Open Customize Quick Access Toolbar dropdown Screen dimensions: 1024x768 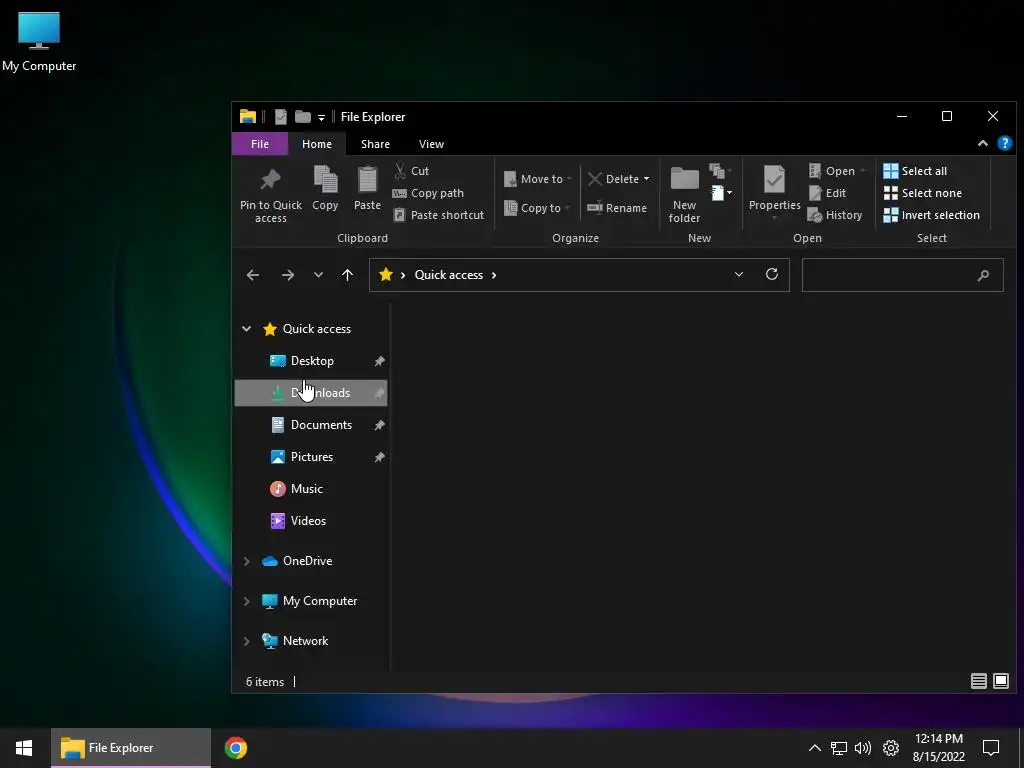point(321,118)
